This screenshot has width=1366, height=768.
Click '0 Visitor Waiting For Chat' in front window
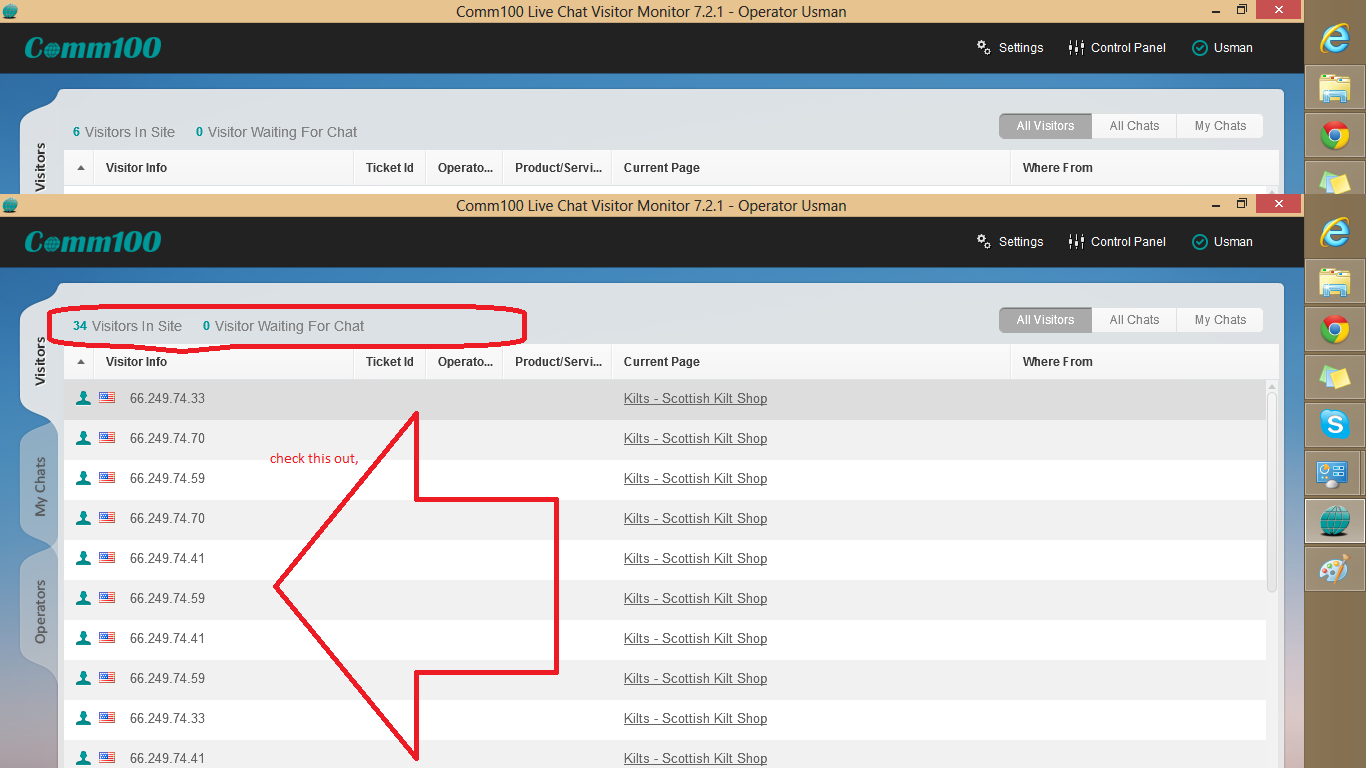pos(283,326)
